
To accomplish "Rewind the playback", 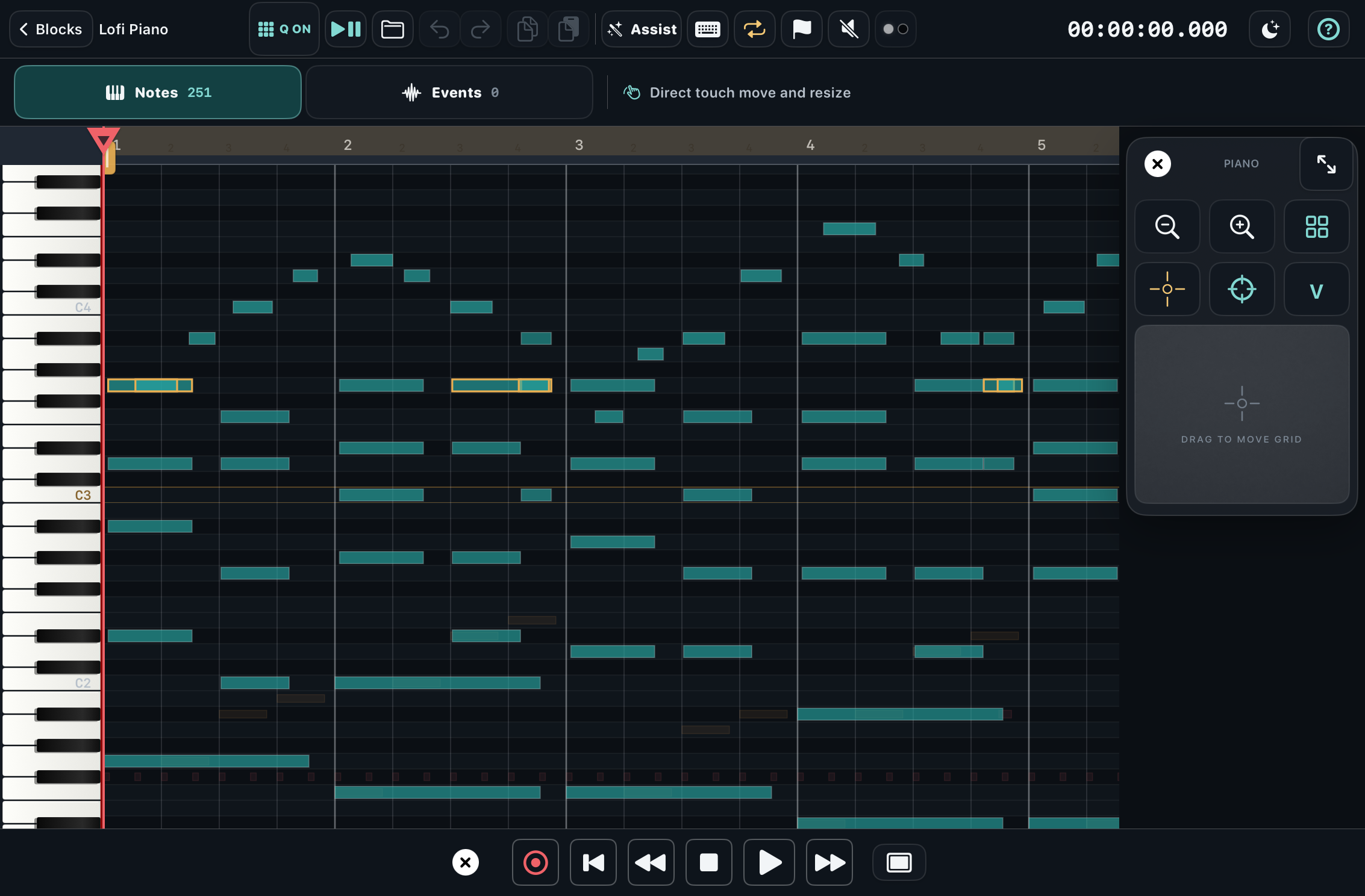I will (x=651, y=863).
